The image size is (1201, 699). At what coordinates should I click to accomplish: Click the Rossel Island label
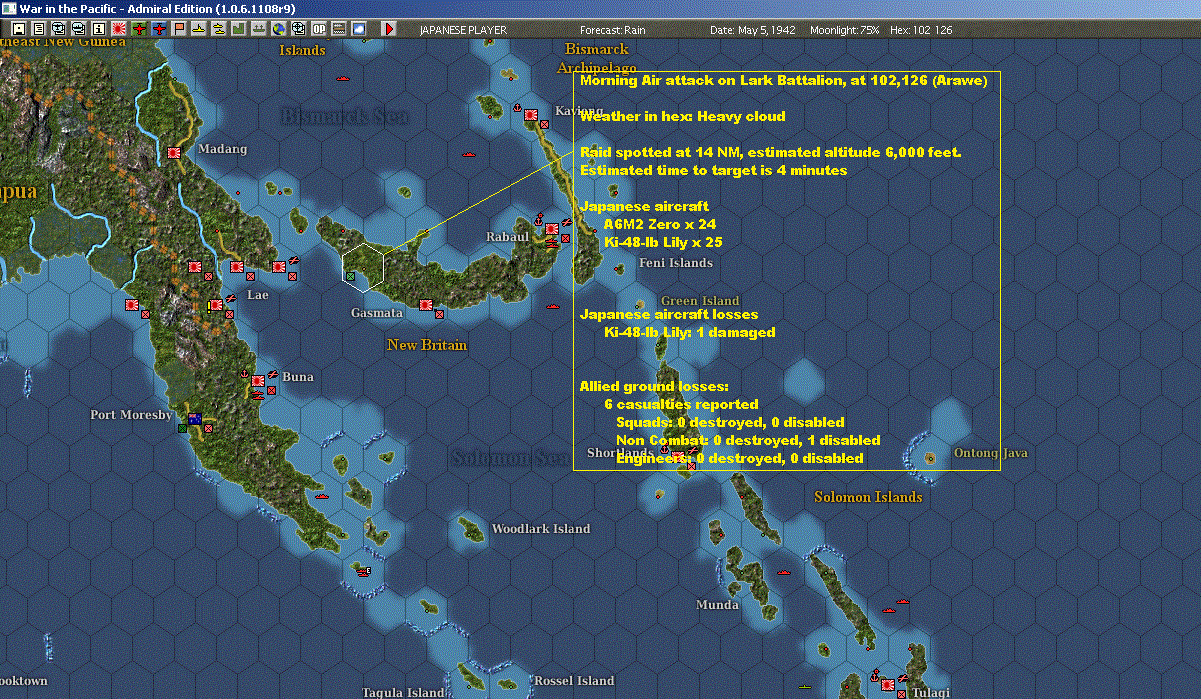574,681
